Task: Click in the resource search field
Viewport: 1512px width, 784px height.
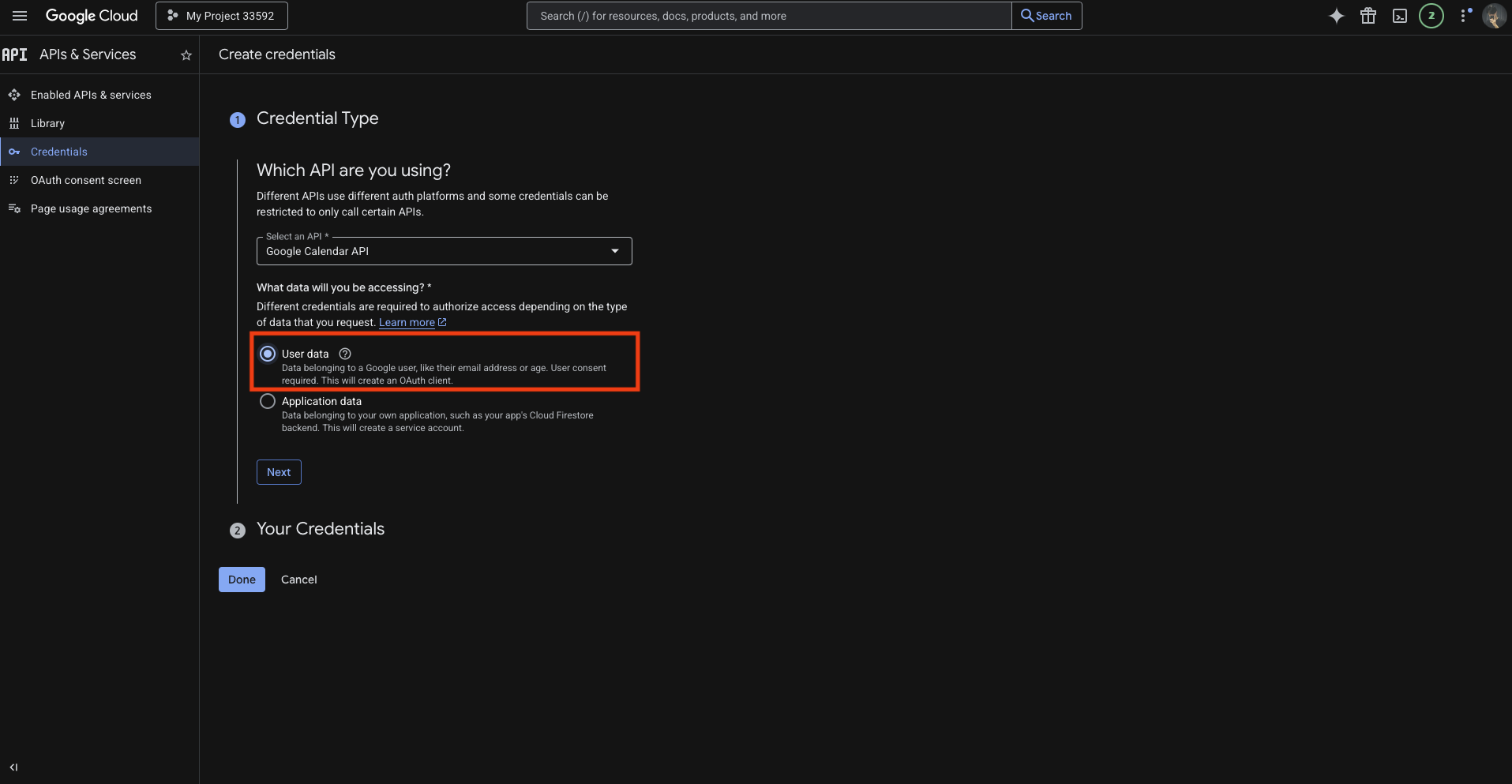Action: pos(769,16)
